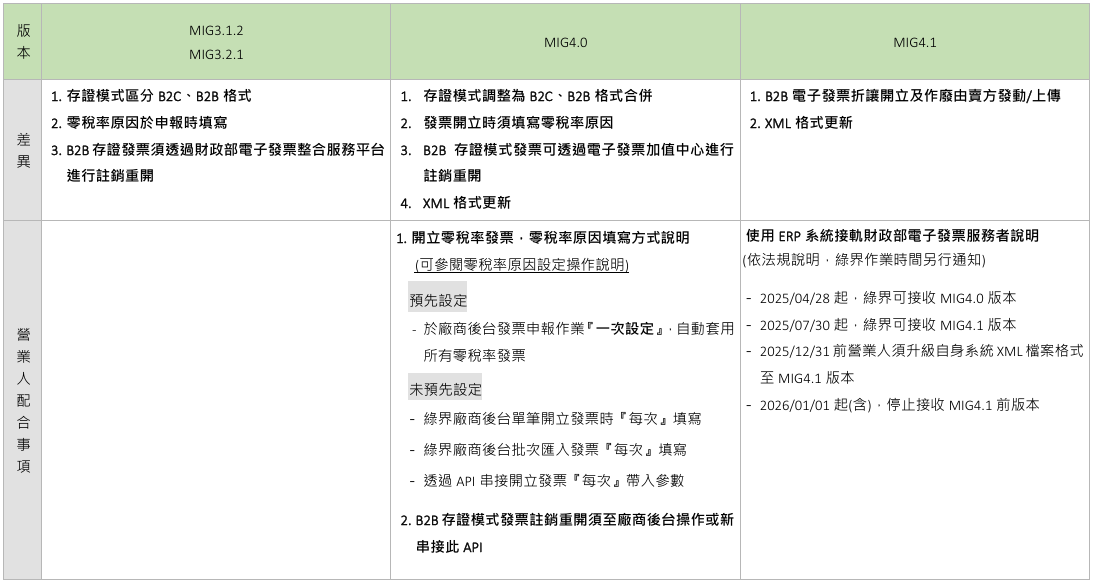Open the 可參閱零稅率原因設定操作說明 link
1094x582 pixels.
tap(521, 265)
